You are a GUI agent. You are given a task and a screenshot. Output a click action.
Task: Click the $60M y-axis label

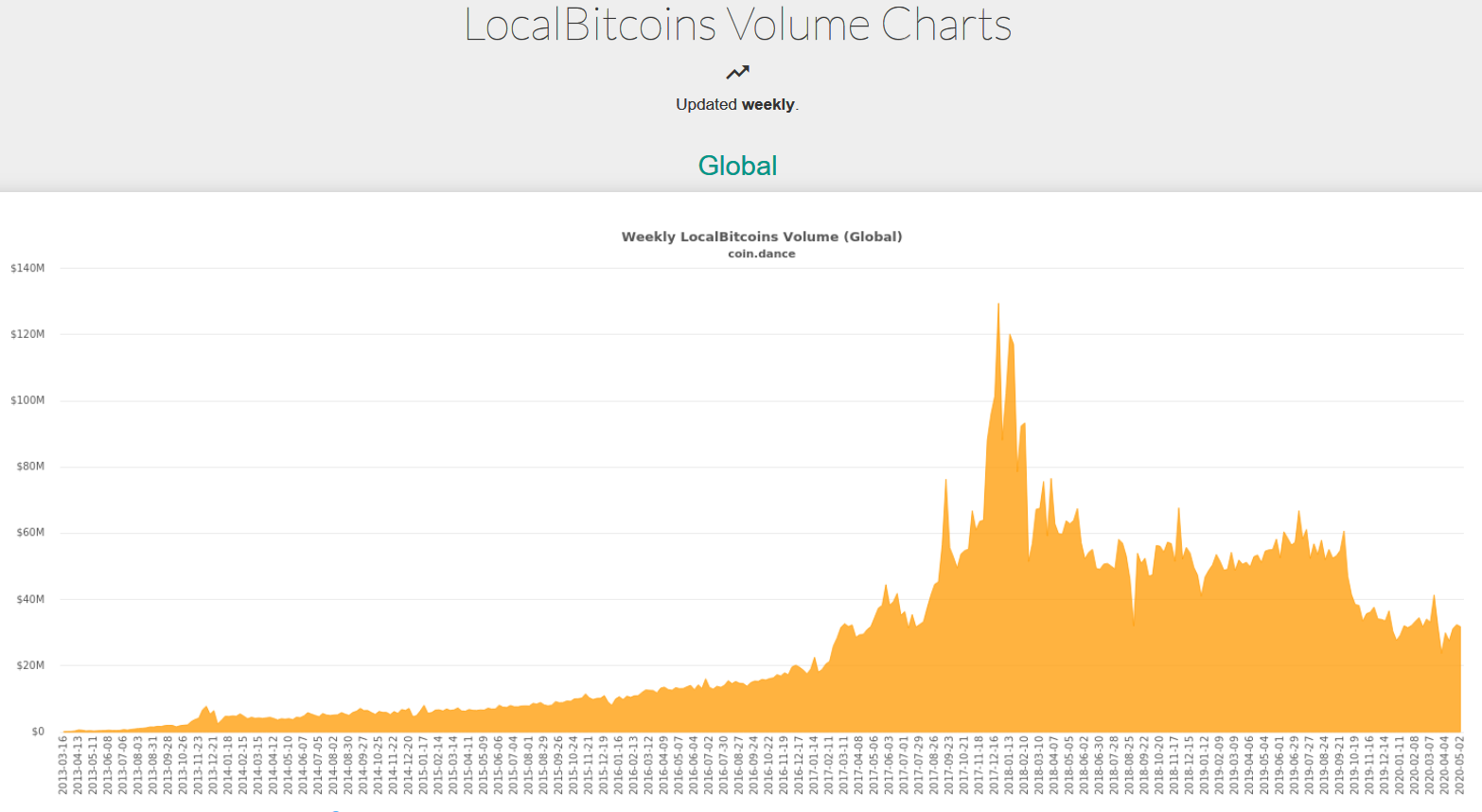coord(30,533)
